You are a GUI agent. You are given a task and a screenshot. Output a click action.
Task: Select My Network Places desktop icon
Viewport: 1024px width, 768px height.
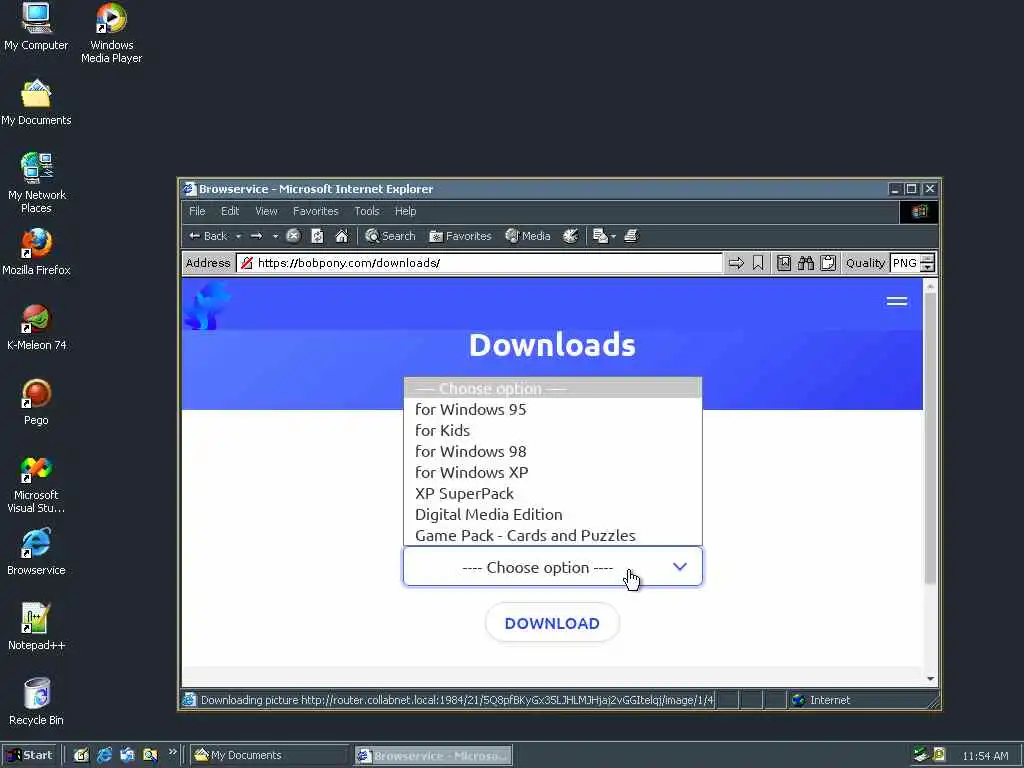37,184
